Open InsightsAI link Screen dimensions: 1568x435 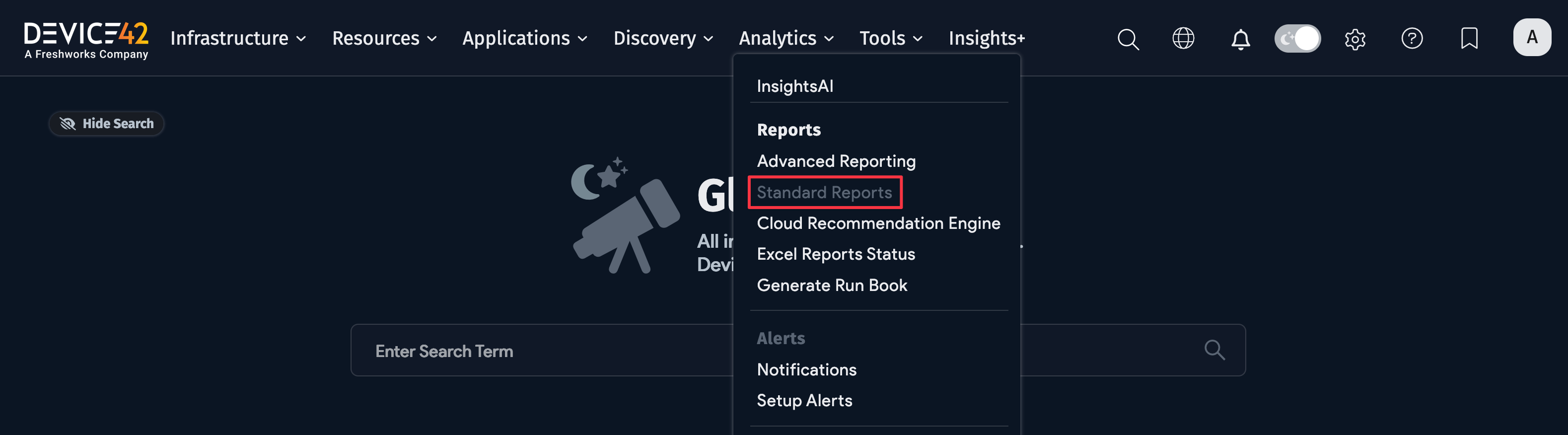[794, 86]
